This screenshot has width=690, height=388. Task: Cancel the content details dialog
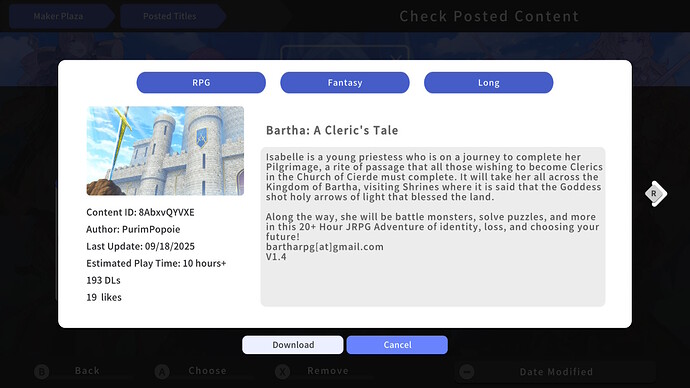[x=397, y=345]
